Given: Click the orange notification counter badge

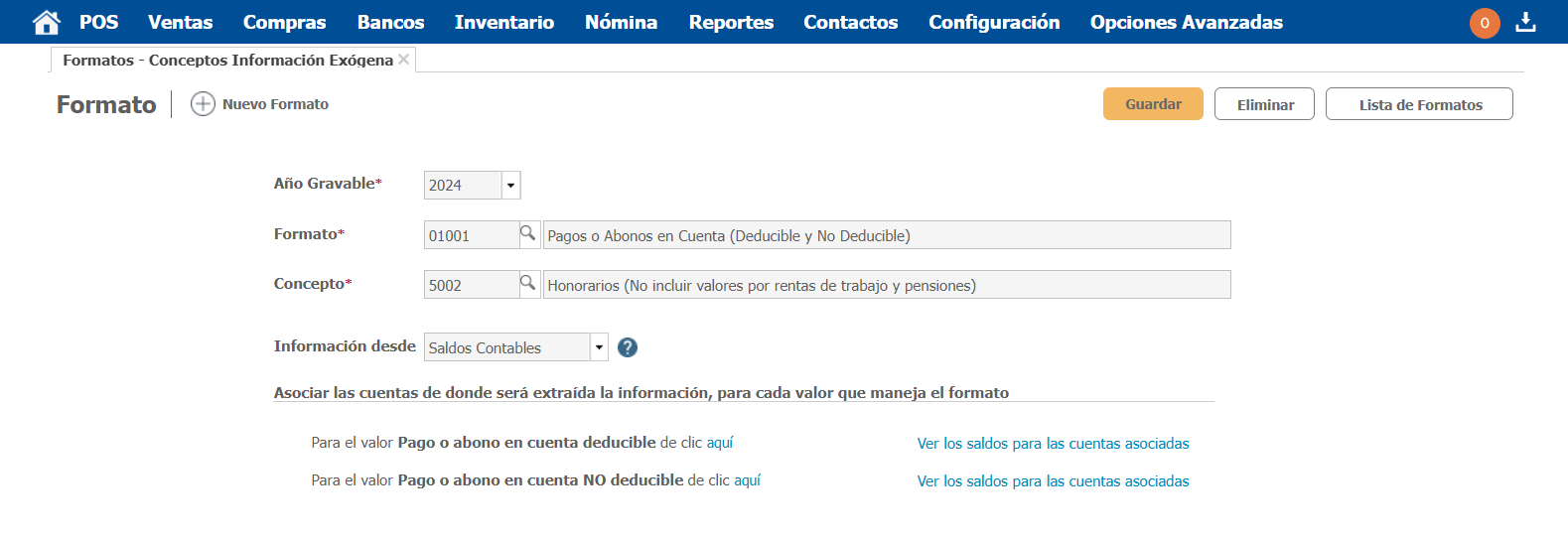Looking at the screenshot, I should pyautogui.click(x=1484, y=23).
